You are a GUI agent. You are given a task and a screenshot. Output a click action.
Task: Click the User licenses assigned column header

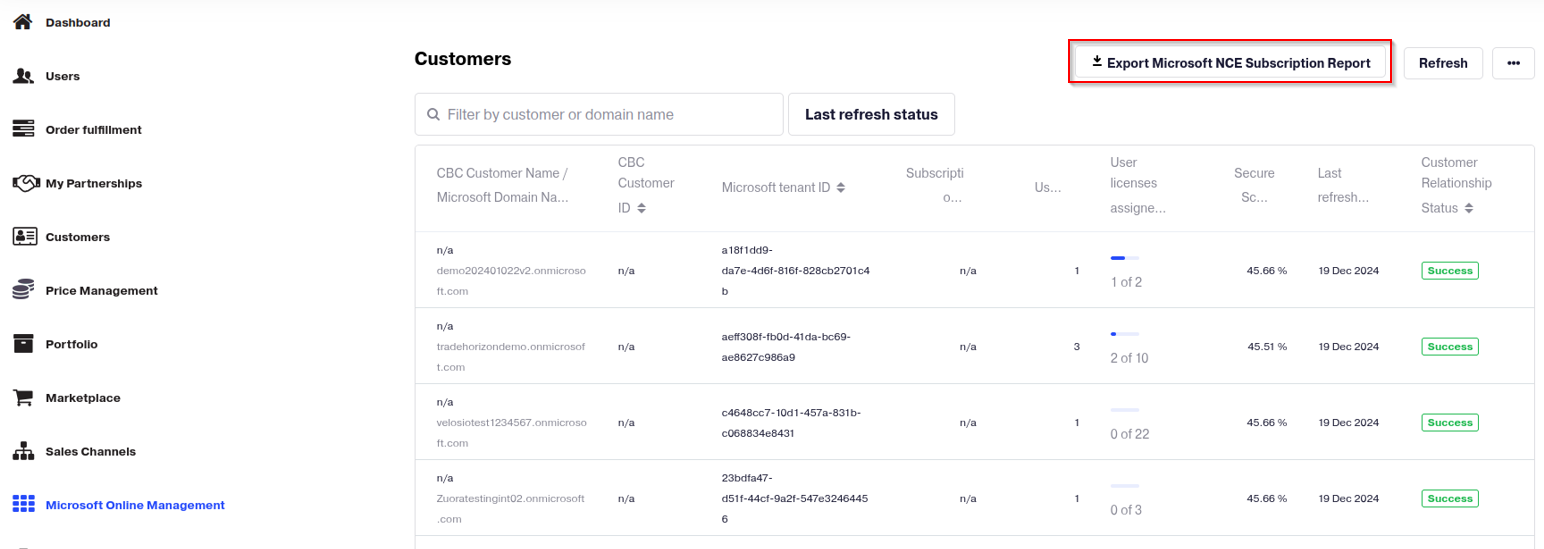coord(1138,185)
